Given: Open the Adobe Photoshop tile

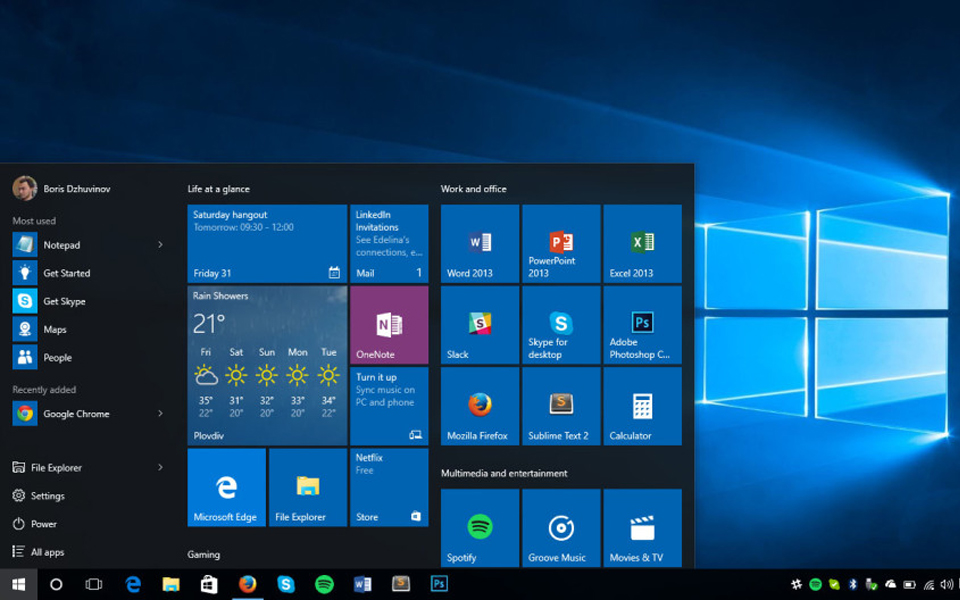Looking at the screenshot, I should [x=642, y=325].
